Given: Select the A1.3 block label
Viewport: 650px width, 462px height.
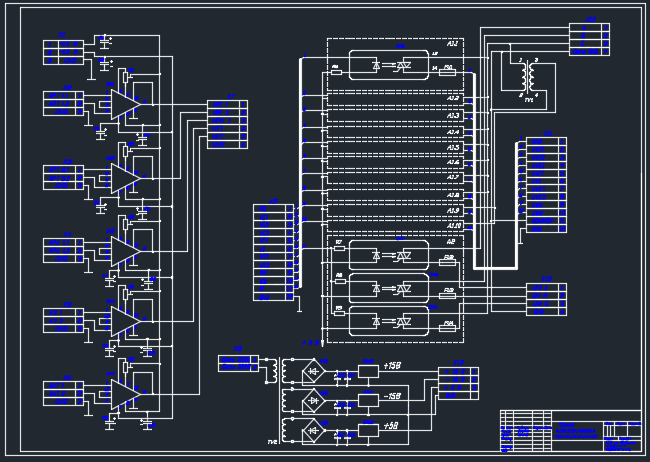Looking at the screenshot, I should [453, 116].
